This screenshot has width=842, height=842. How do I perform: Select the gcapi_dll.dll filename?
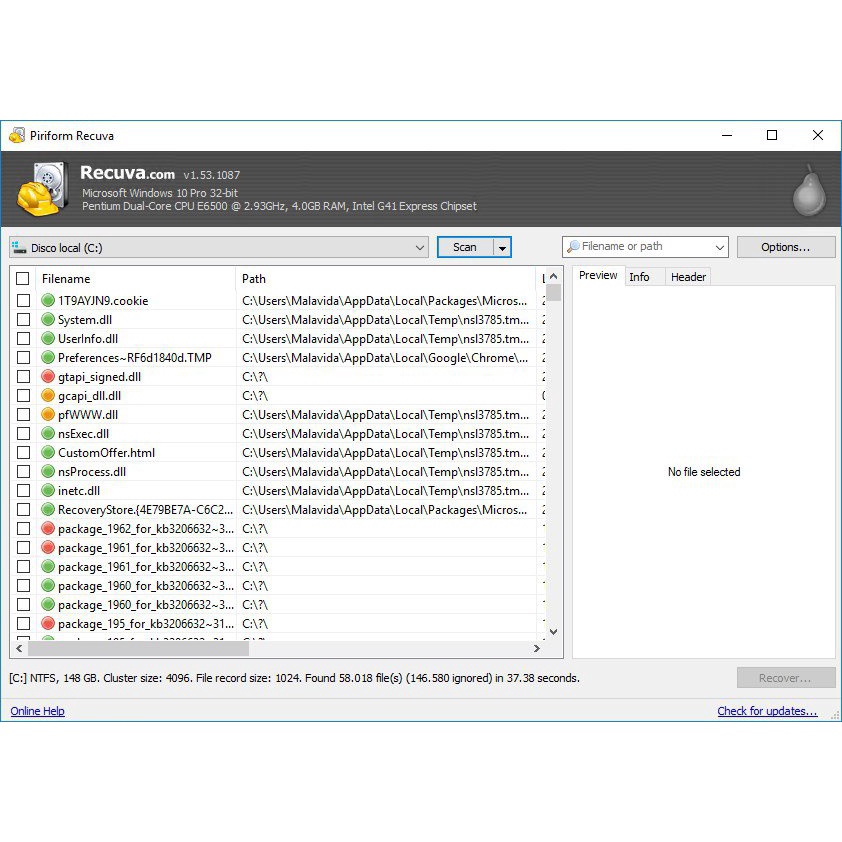(x=89, y=396)
